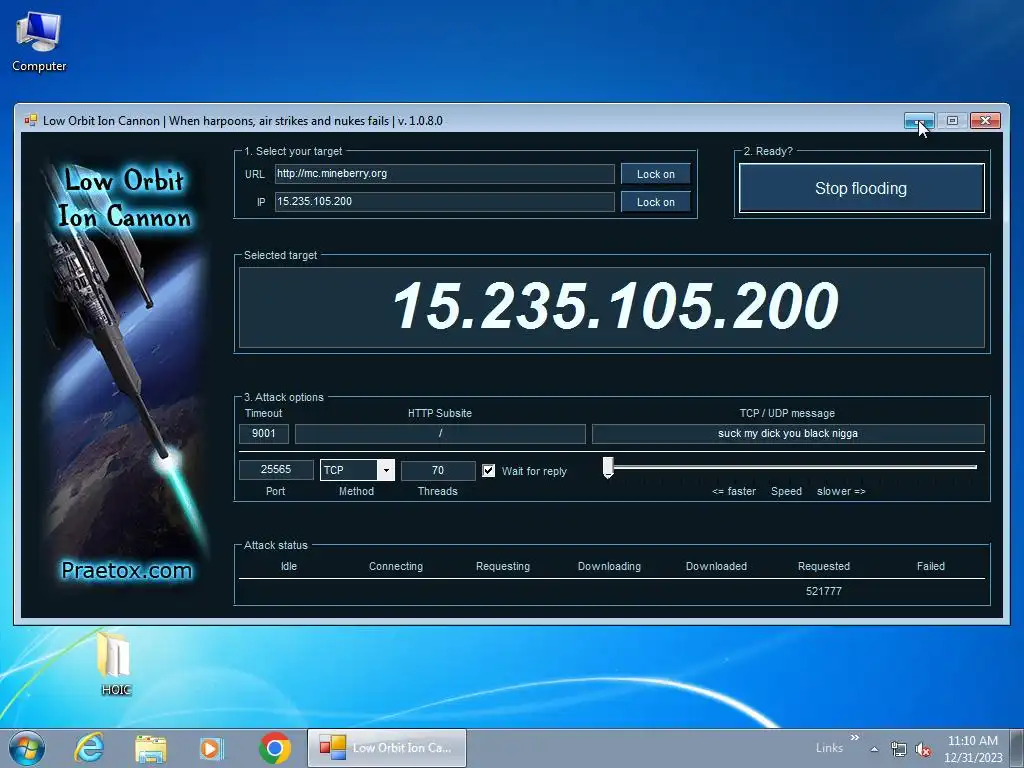The image size is (1024, 768).
Task: Click into the IP address field
Action: (x=444, y=202)
